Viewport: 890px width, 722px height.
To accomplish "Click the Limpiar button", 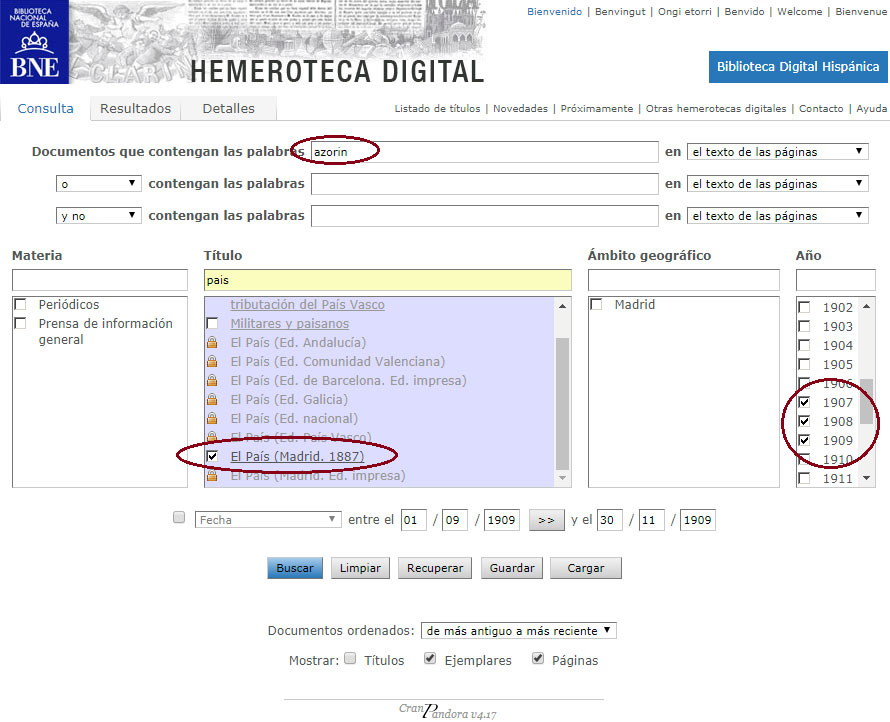I will [360, 568].
